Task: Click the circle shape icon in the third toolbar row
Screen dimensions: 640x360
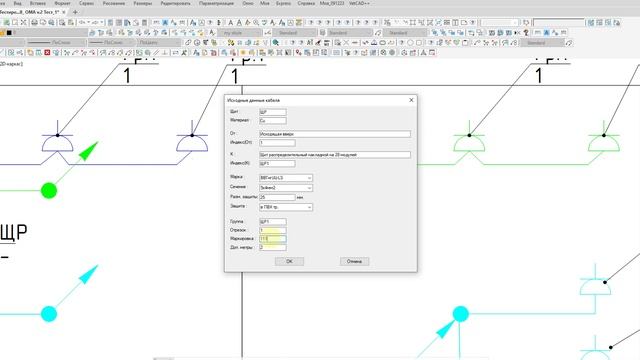Action: coord(411,42)
